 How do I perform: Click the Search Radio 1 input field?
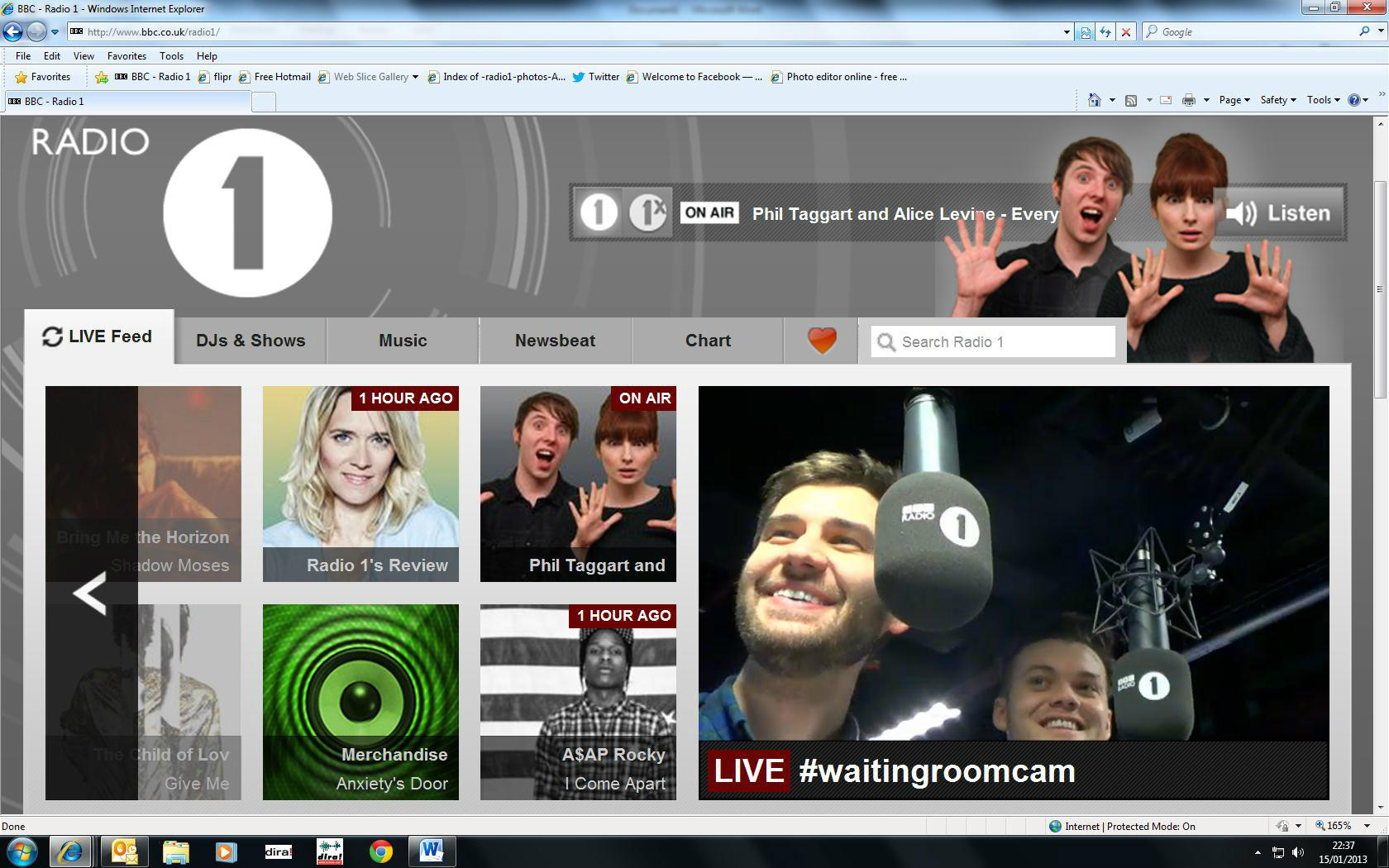(x=993, y=341)
